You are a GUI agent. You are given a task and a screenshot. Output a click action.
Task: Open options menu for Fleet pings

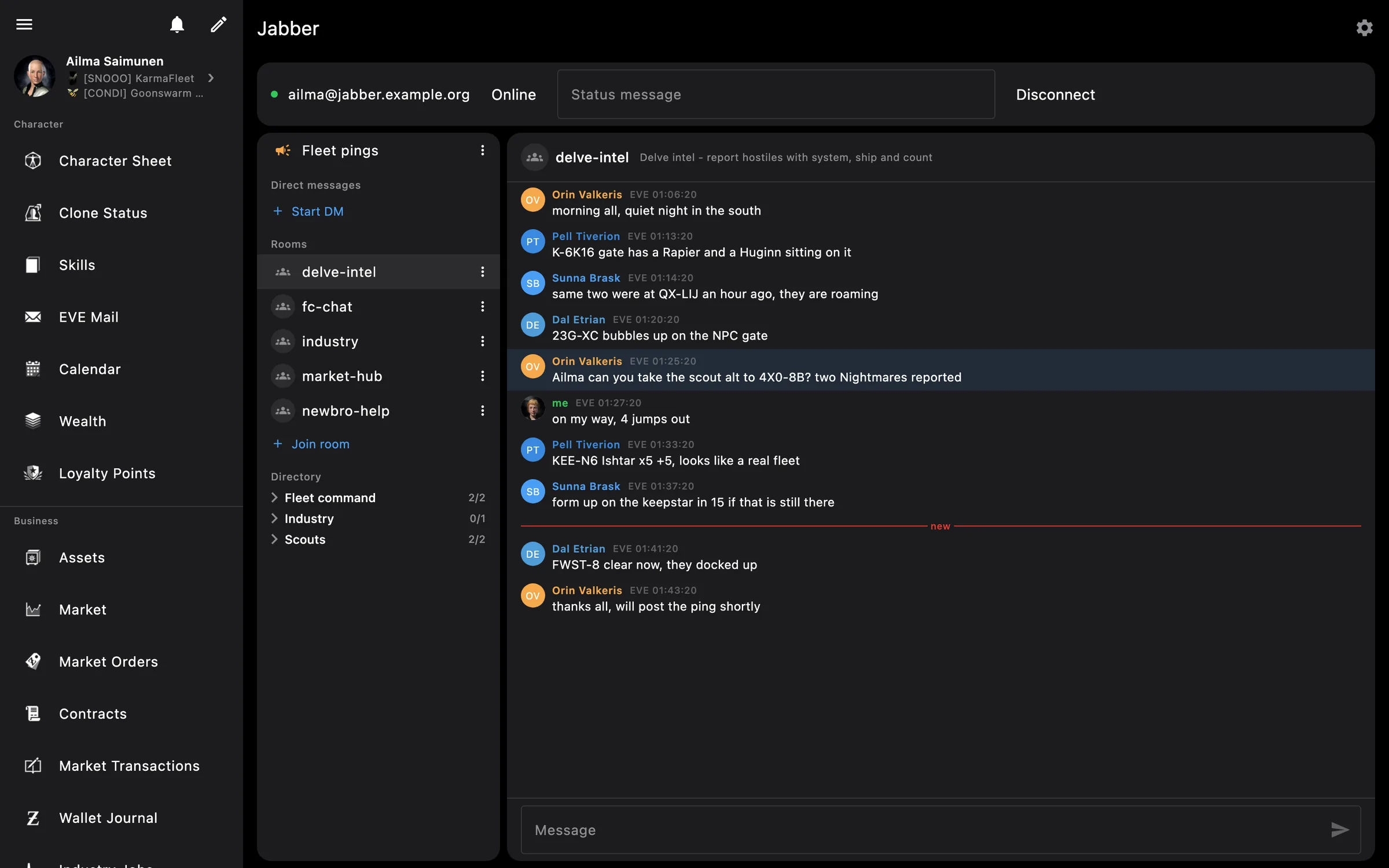[x=482, y=150]
